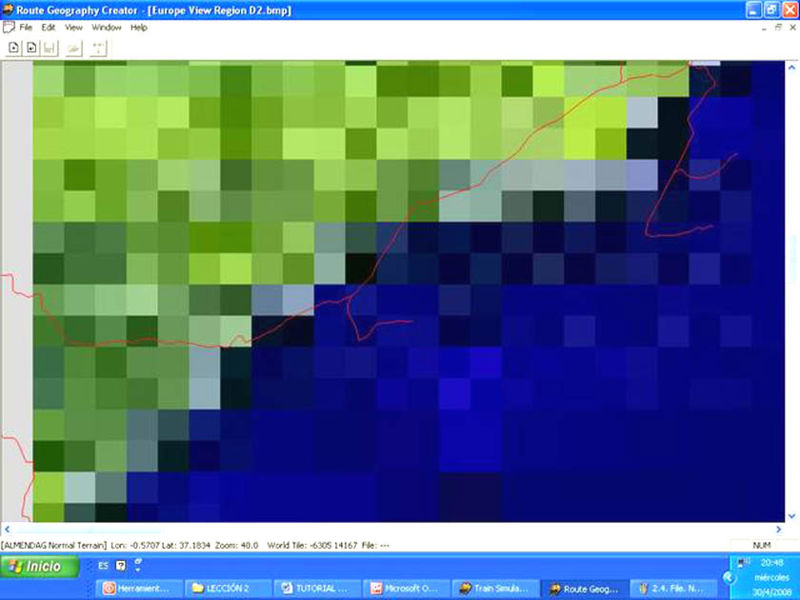Image resolution: width=800 pixels, height=600 pixels.
Task: Click the fourth toolbar icon after Save
Action: (73, 47)
